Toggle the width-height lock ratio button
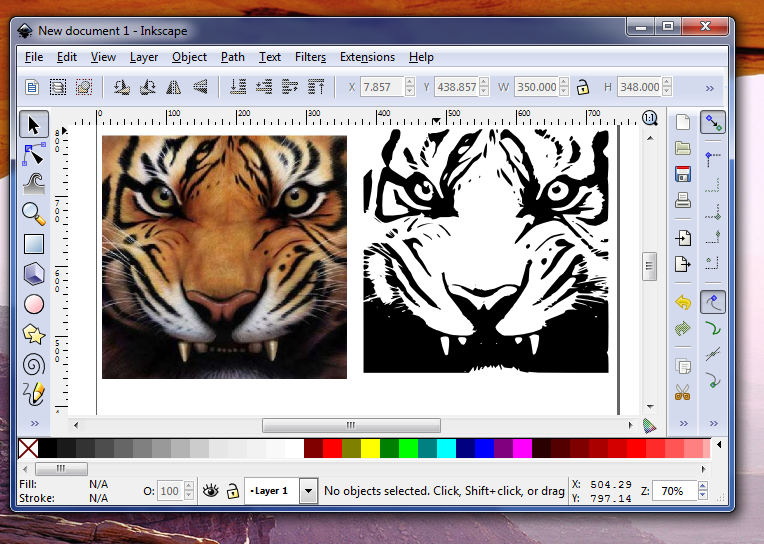 click(581, 87)
